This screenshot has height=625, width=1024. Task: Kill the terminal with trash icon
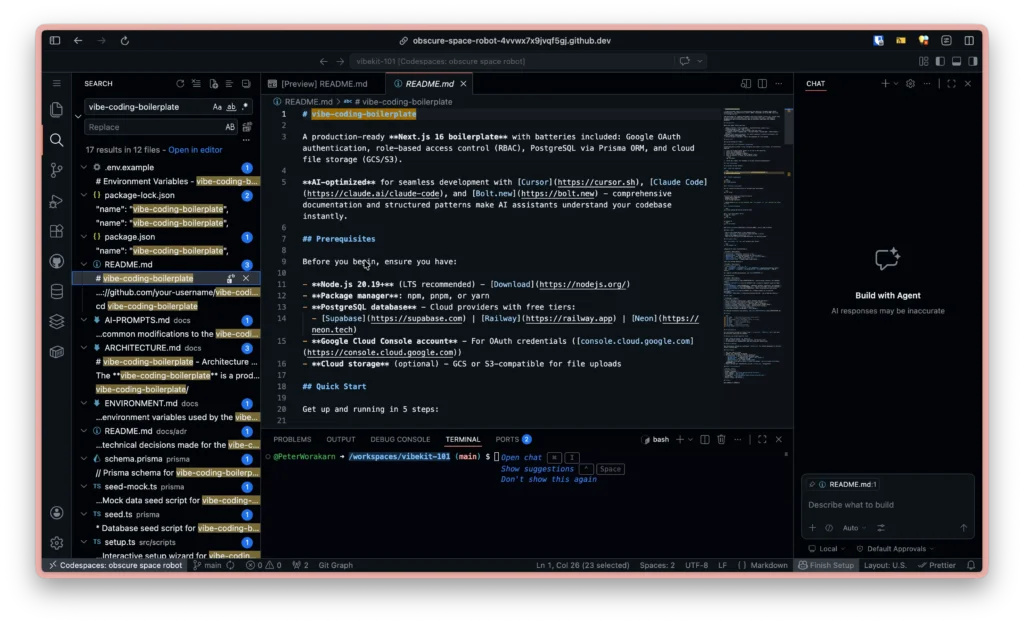point(721,440)
